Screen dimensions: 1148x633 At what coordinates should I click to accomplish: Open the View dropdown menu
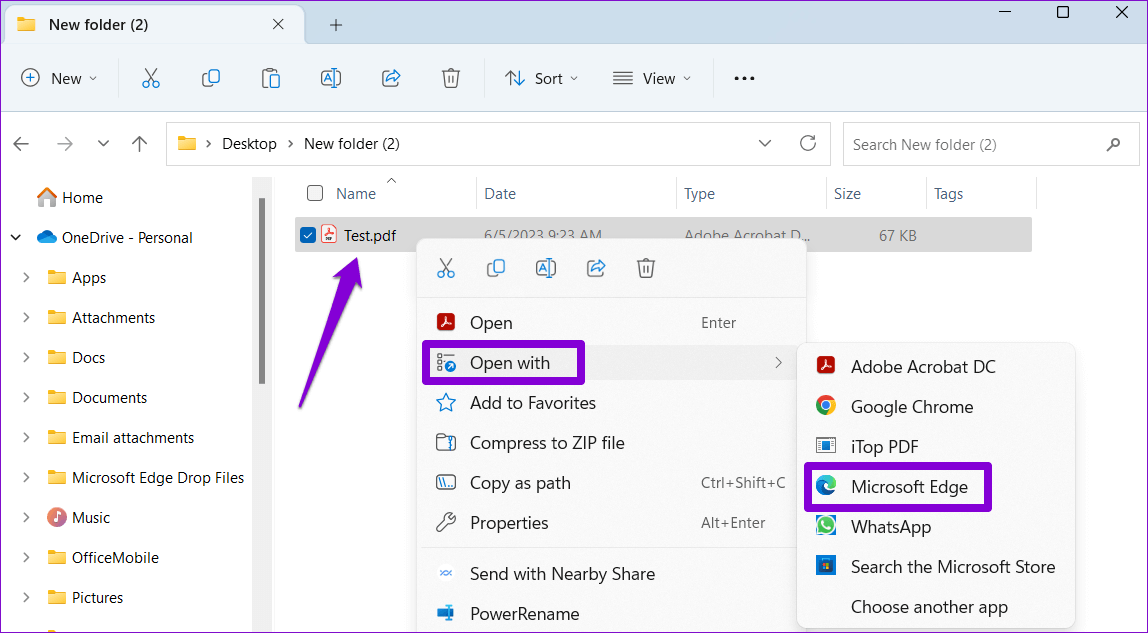click(x=652, y=78)
